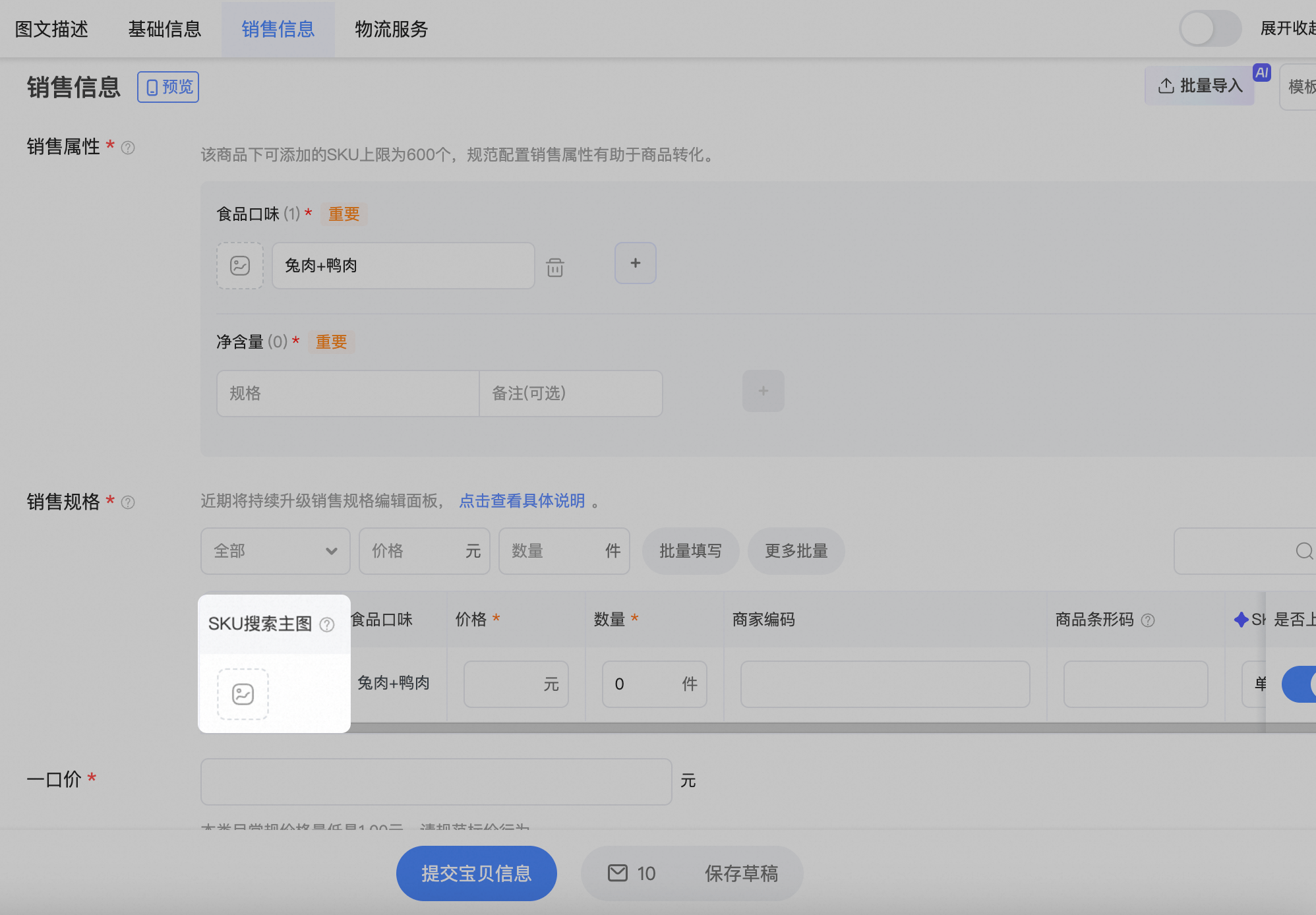
Task: Click the 预览 preview button
Action: [x=168, y=87]
